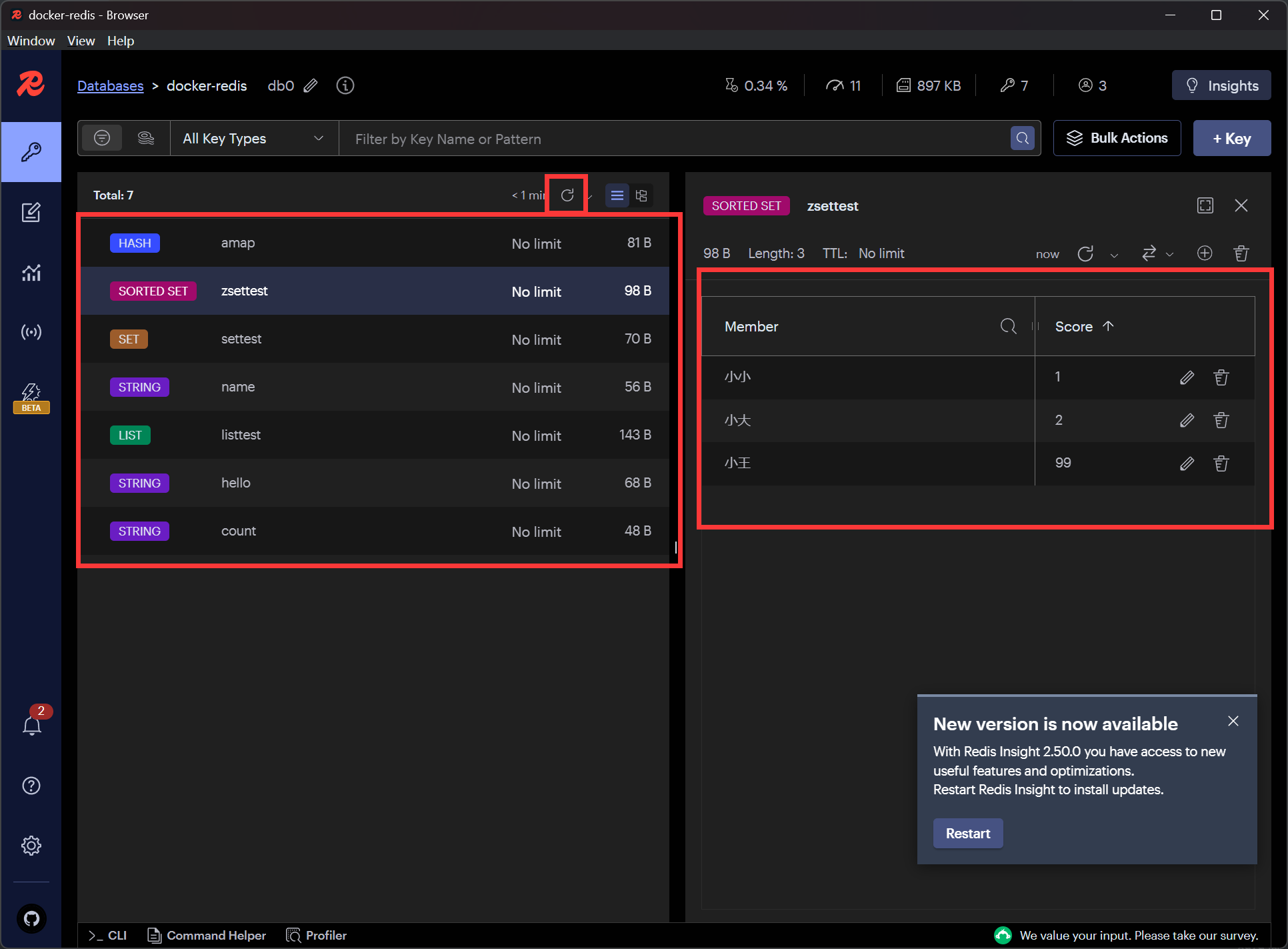The width and height of the screenshot is (1288, 949).
Task: Open the GitHub icon at sidebar bottom
Action: coord(31,918)
